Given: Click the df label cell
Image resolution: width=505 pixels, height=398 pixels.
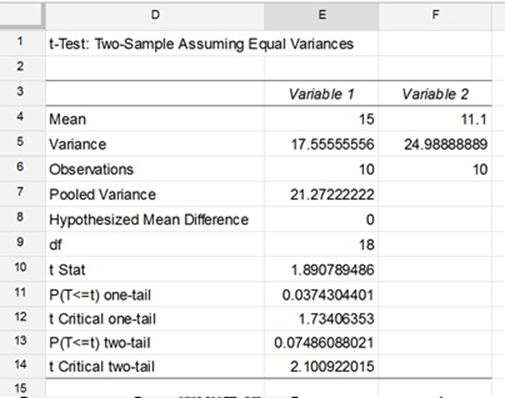Looking at the screenshot, I should (155, 244).
